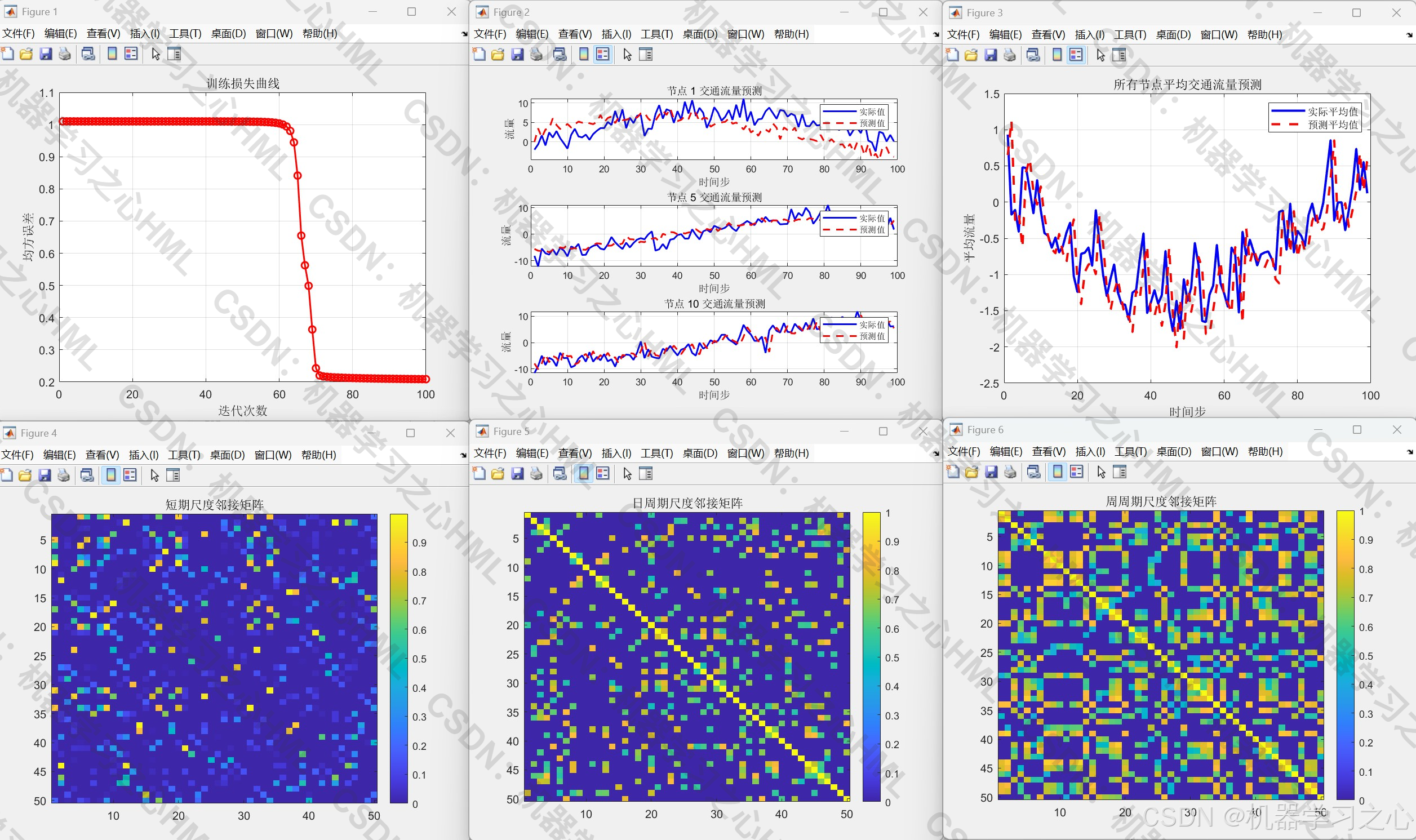Open 工具(T) menu in Figure 3
Viewport: 1416px width, 840px height.
pyautogui.click(x=1130, y=34)
